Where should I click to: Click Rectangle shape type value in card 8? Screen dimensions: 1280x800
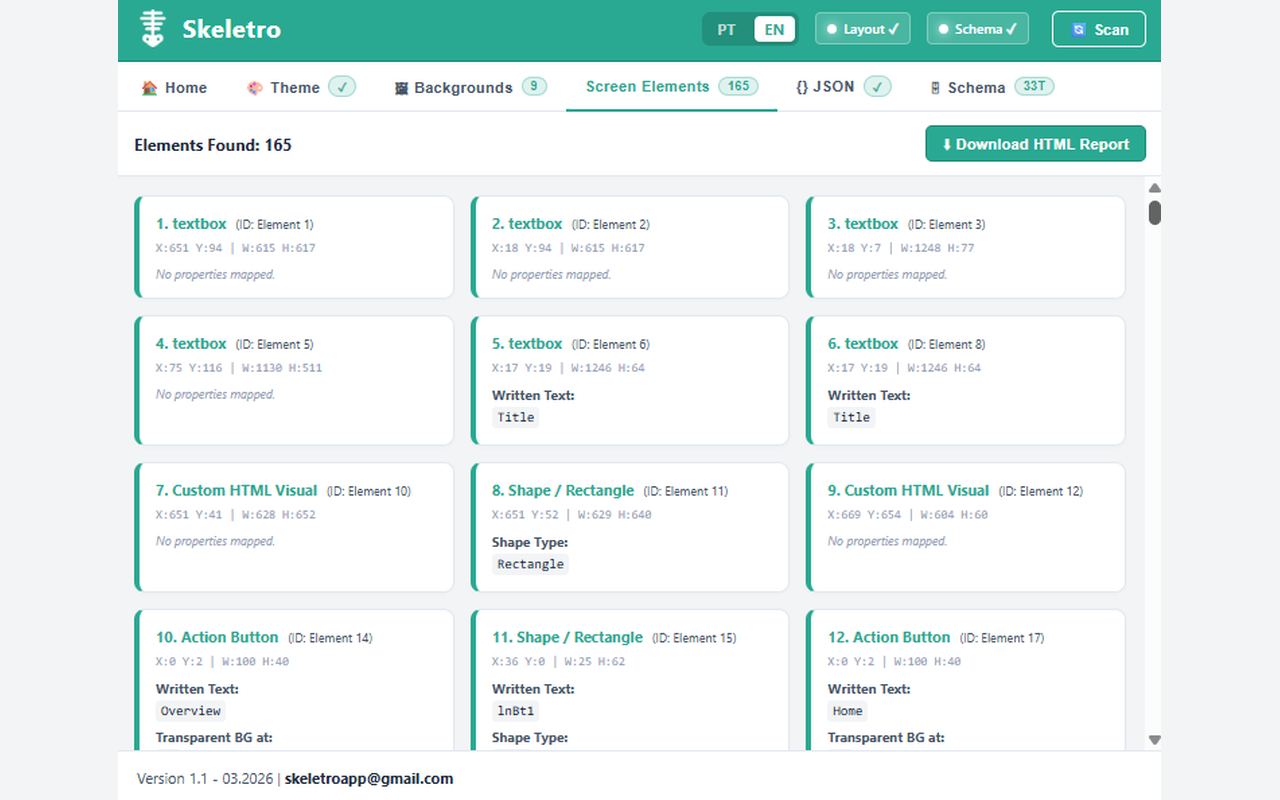coord(531,564)
